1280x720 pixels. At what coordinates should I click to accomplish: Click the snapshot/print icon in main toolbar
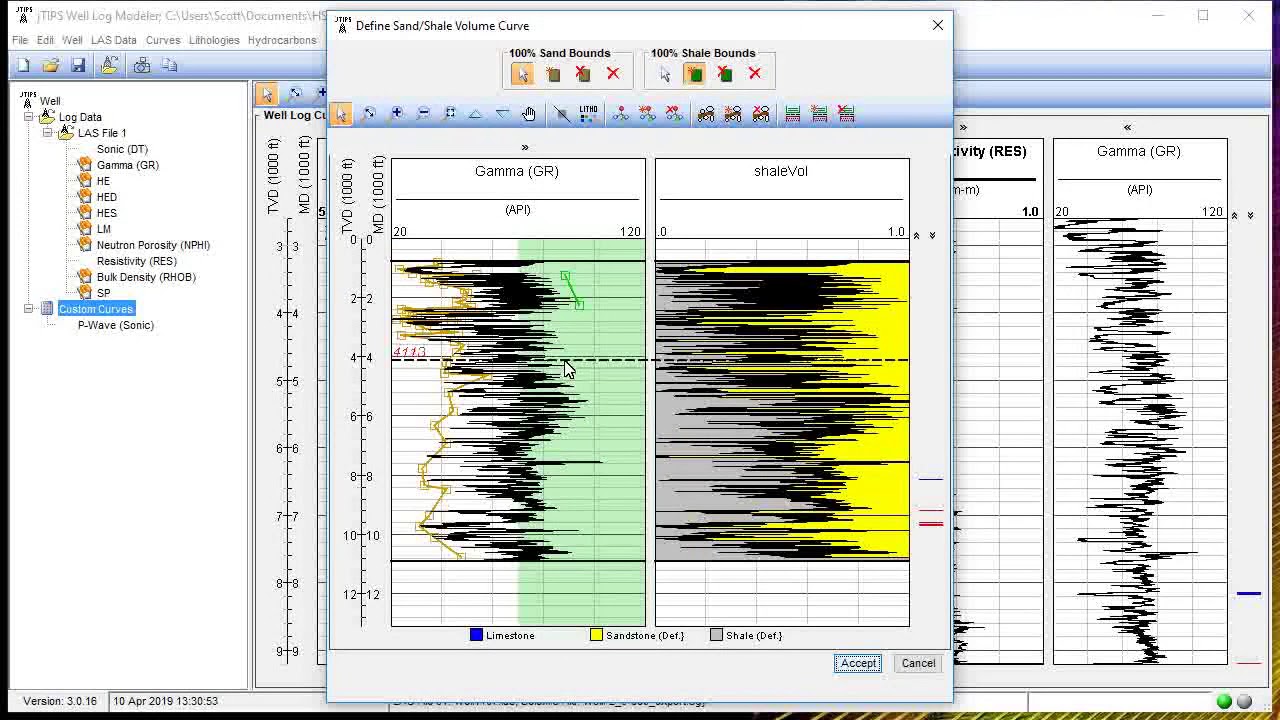[142, 65]
